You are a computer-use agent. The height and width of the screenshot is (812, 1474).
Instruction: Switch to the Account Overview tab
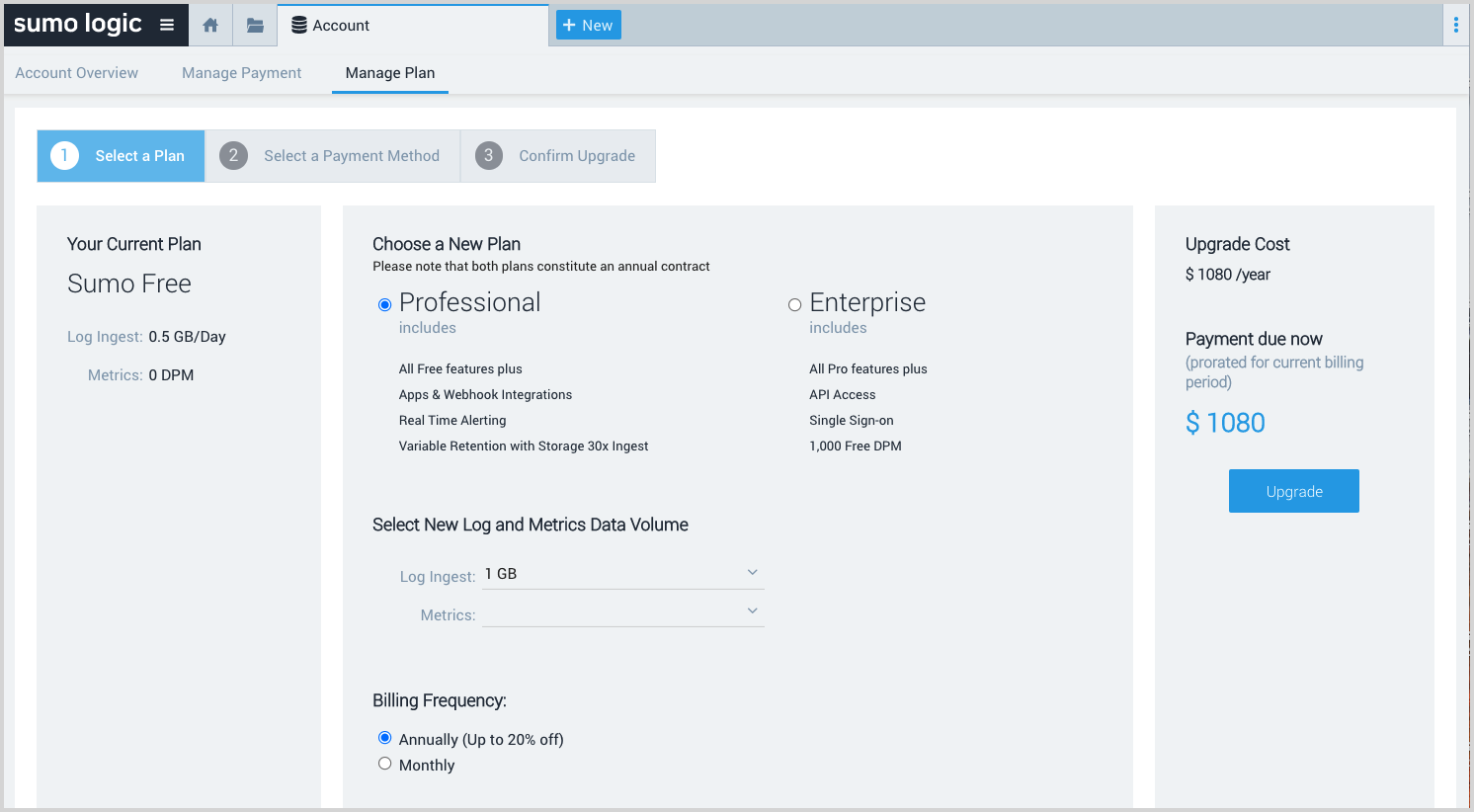(76, 72)
